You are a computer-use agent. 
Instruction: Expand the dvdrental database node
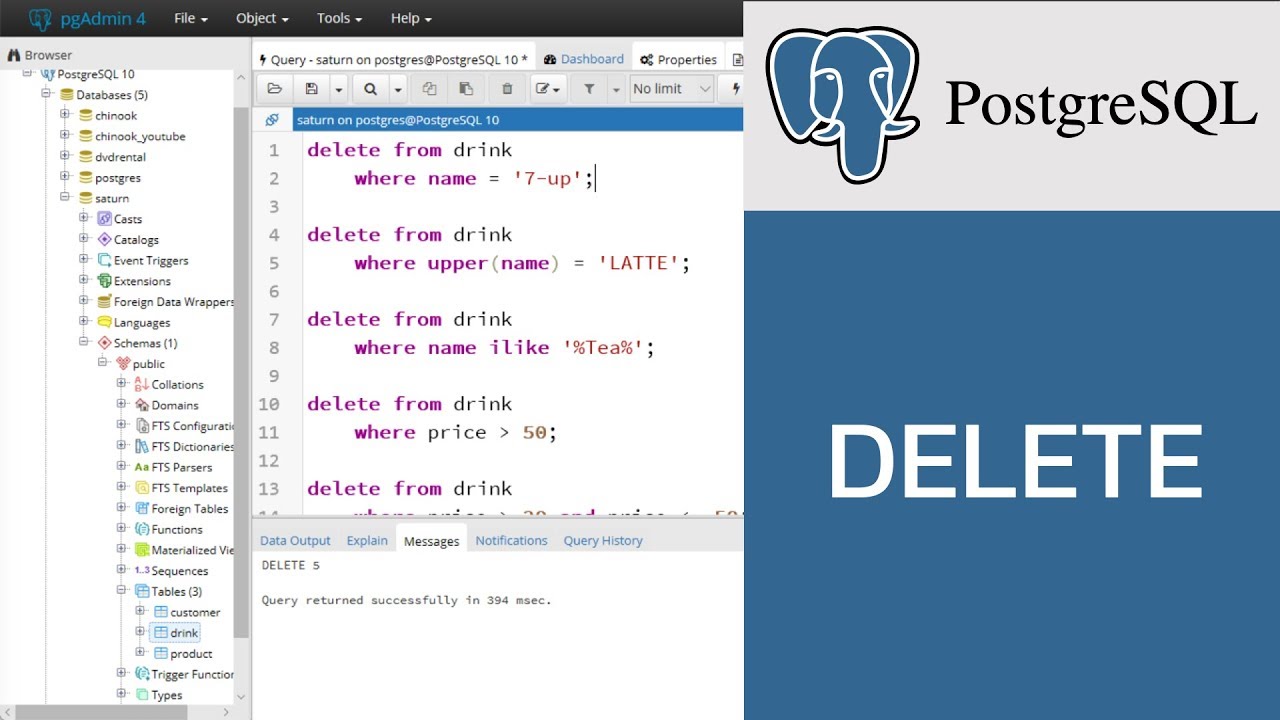[x=65, y=156]
